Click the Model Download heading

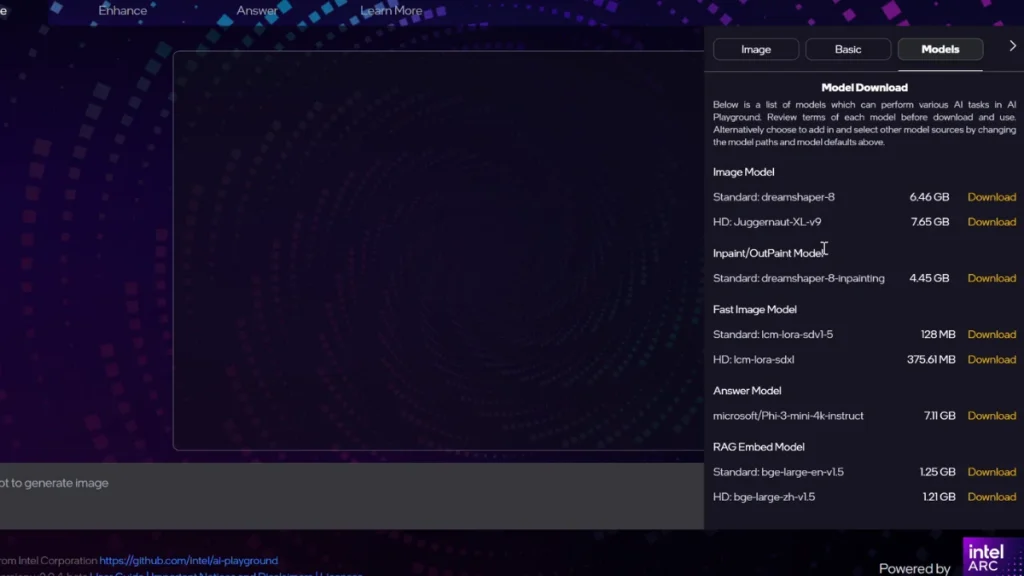(x=864, y=88)
